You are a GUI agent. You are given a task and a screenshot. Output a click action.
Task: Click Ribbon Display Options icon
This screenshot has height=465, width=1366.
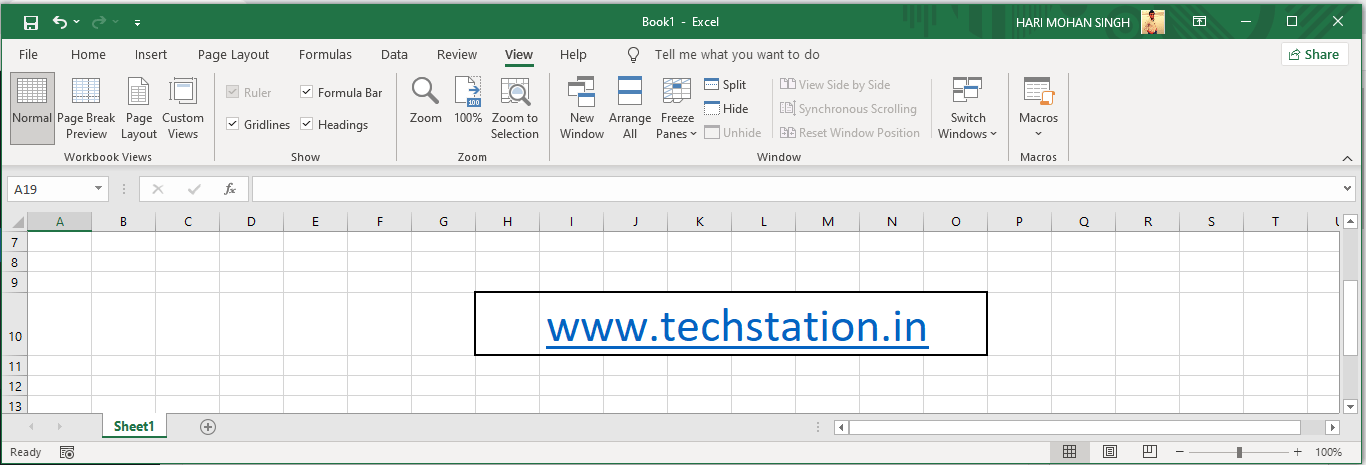[1199, 21]
